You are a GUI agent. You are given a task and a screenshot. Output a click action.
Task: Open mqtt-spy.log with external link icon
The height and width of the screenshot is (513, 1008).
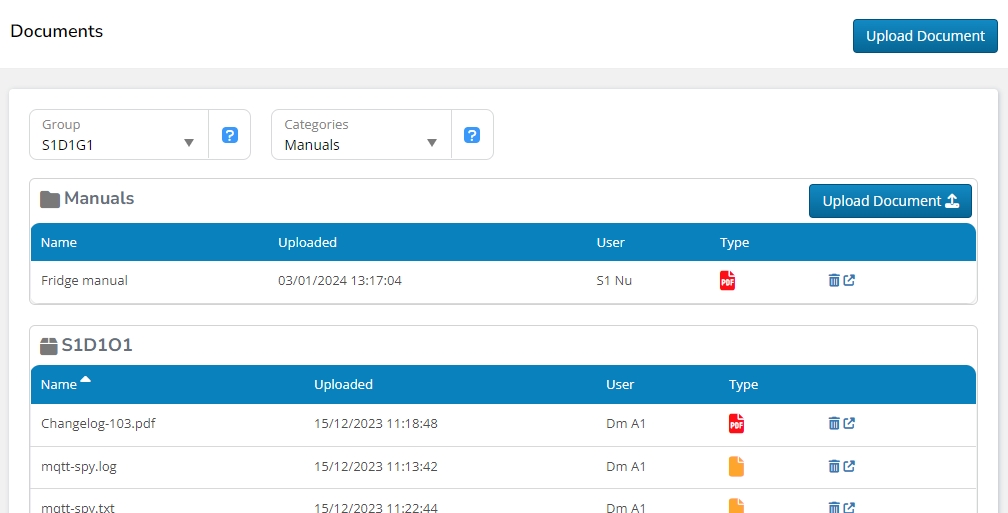[x=849, y=466]
